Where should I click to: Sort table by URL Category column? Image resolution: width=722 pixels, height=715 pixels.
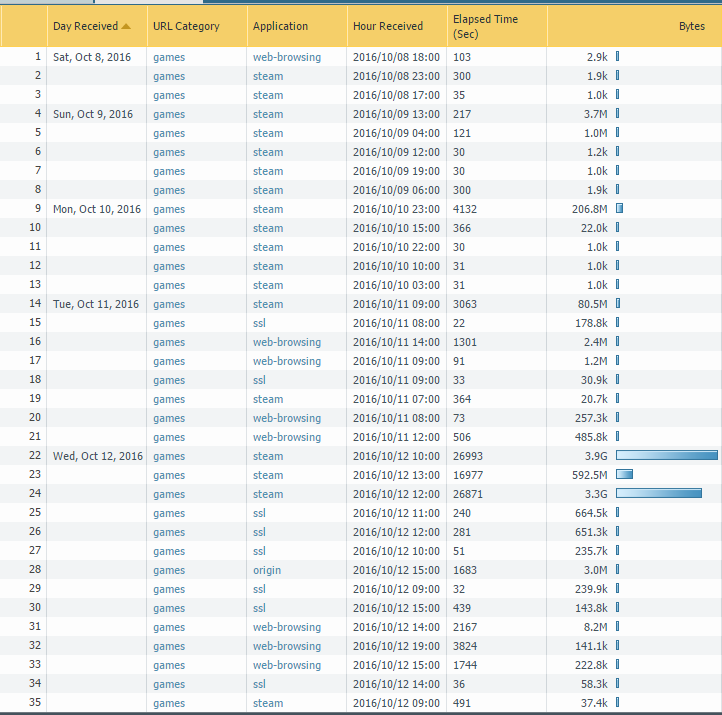click(185, 26)
